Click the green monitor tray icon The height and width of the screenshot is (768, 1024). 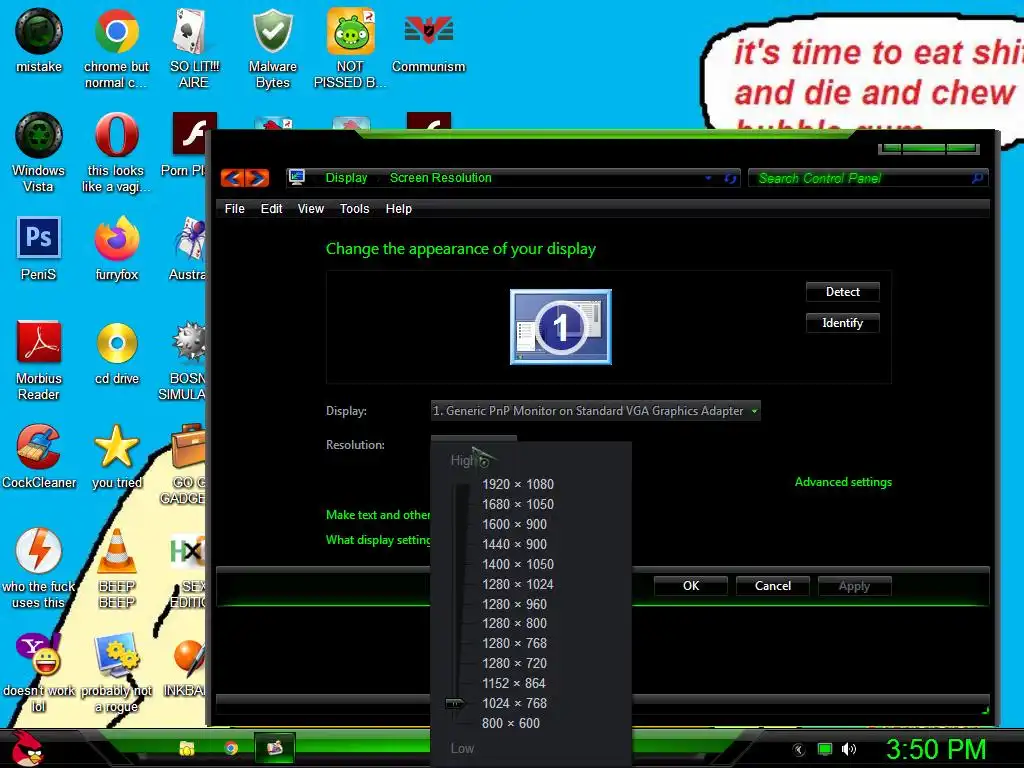(x=825, y=749)
